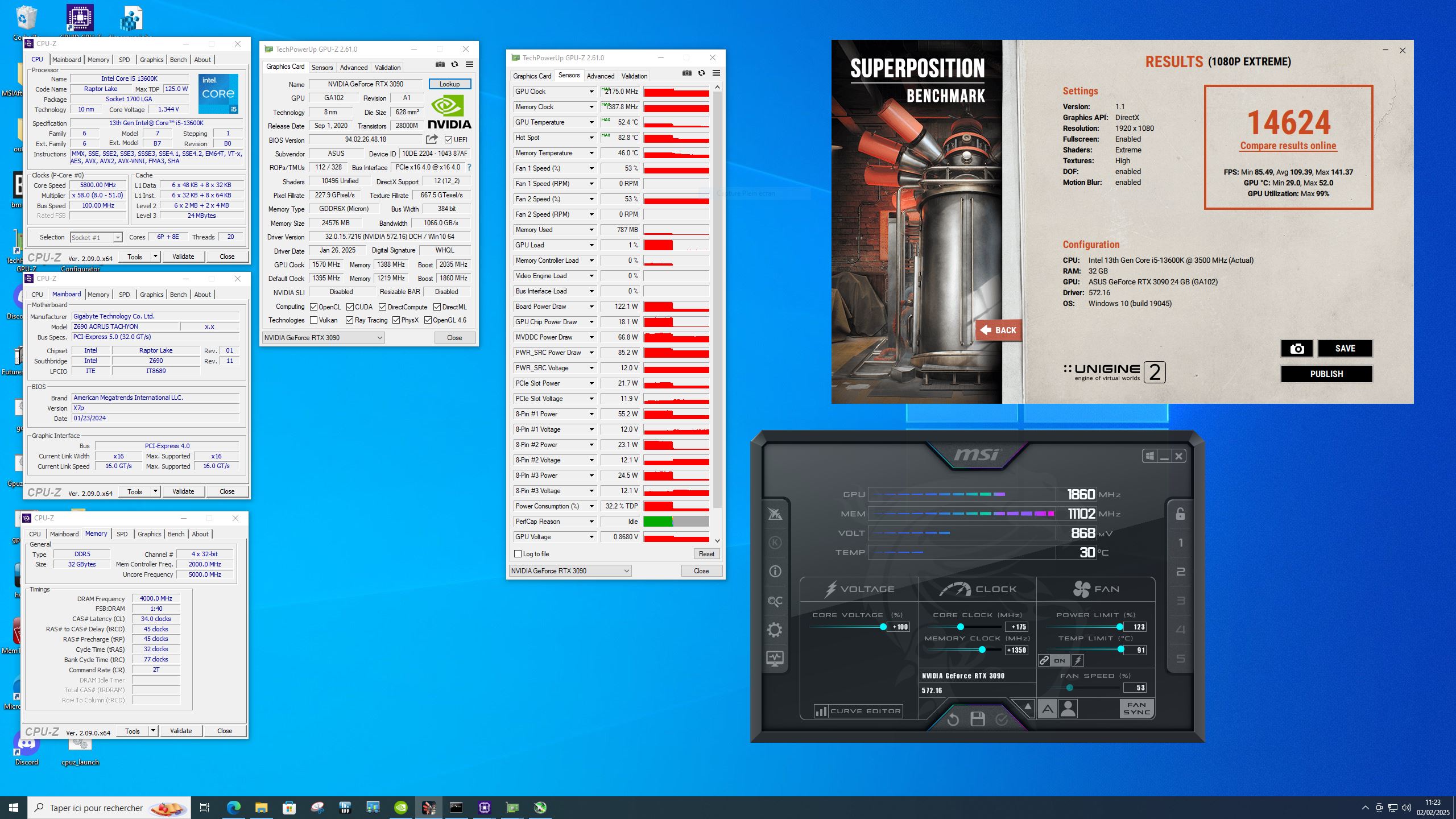Enable the Log to file checkbox
The height and width of the screenshot is (819, 1456).
click(518, 554)
